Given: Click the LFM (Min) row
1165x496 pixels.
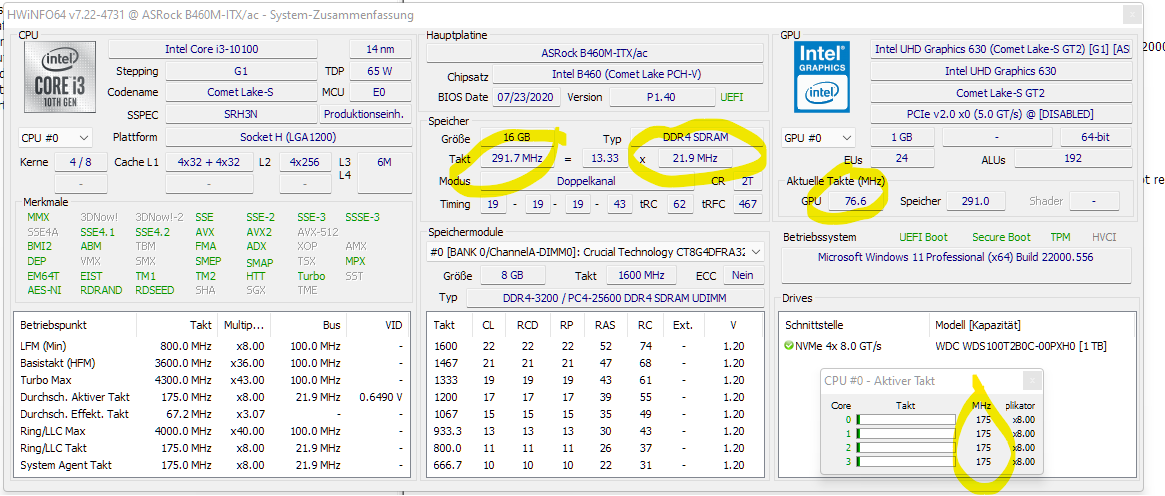Looking at the screenshot, I should 212,346.
